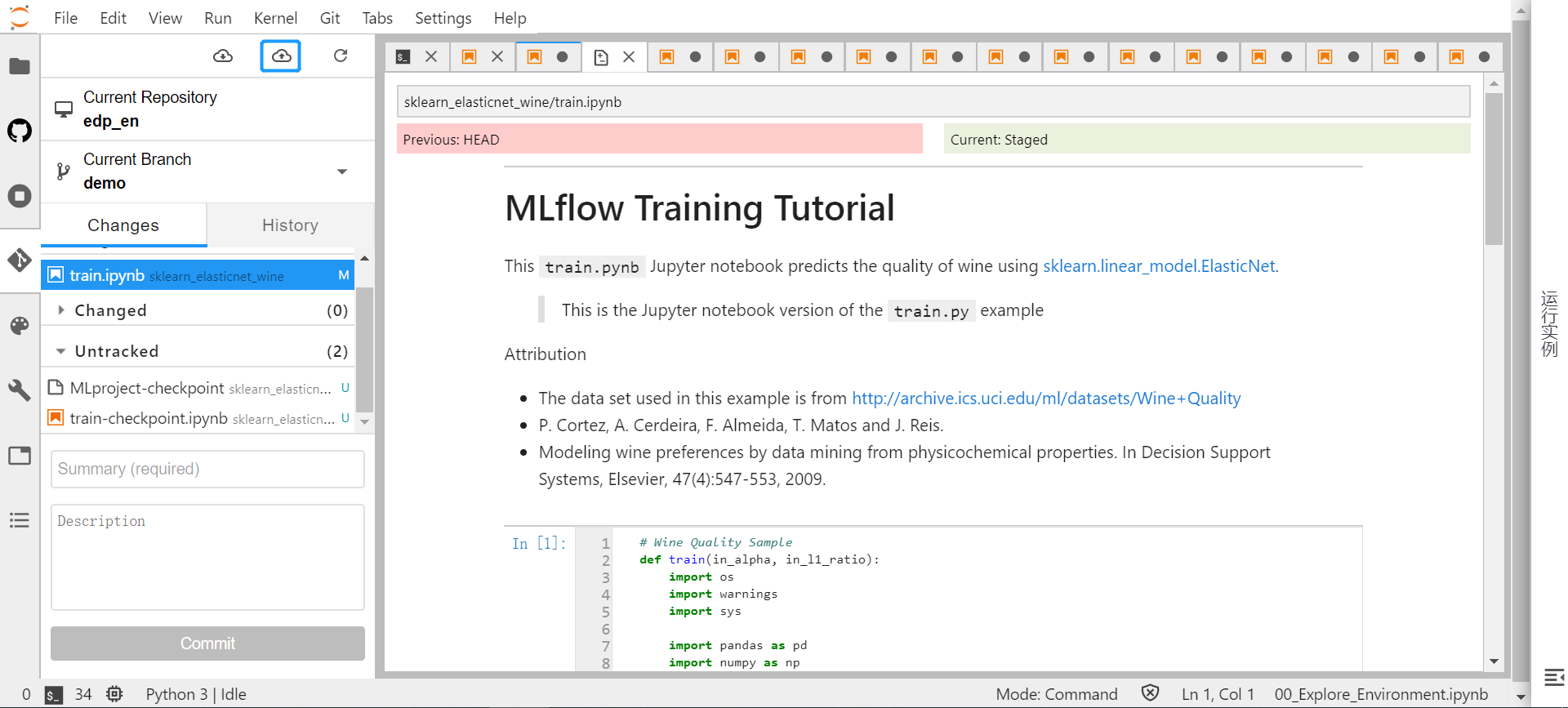Click Ln 1, Col 1 status entry
Image resolution: width=1568 pixels, height=708 pixels.
click(x=1218, y=694)
